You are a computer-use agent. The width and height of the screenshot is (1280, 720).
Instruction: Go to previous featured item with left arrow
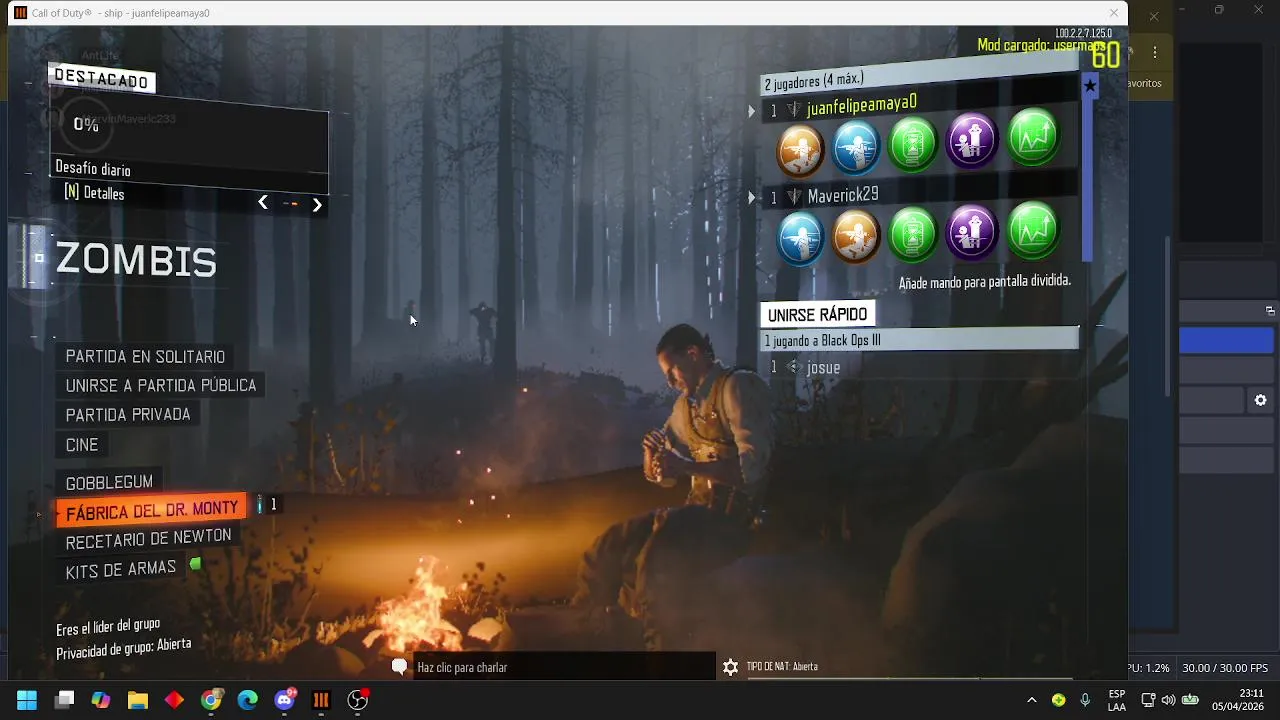pyautogui.click(x=263, y=202)
